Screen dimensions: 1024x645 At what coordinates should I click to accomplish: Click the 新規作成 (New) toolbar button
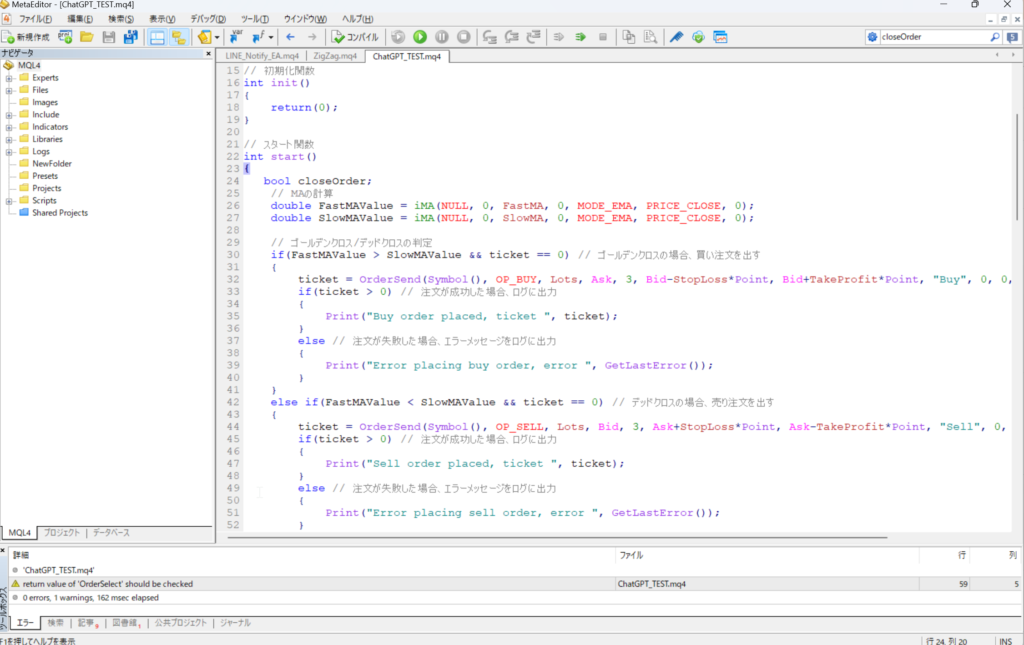(26, 37)
